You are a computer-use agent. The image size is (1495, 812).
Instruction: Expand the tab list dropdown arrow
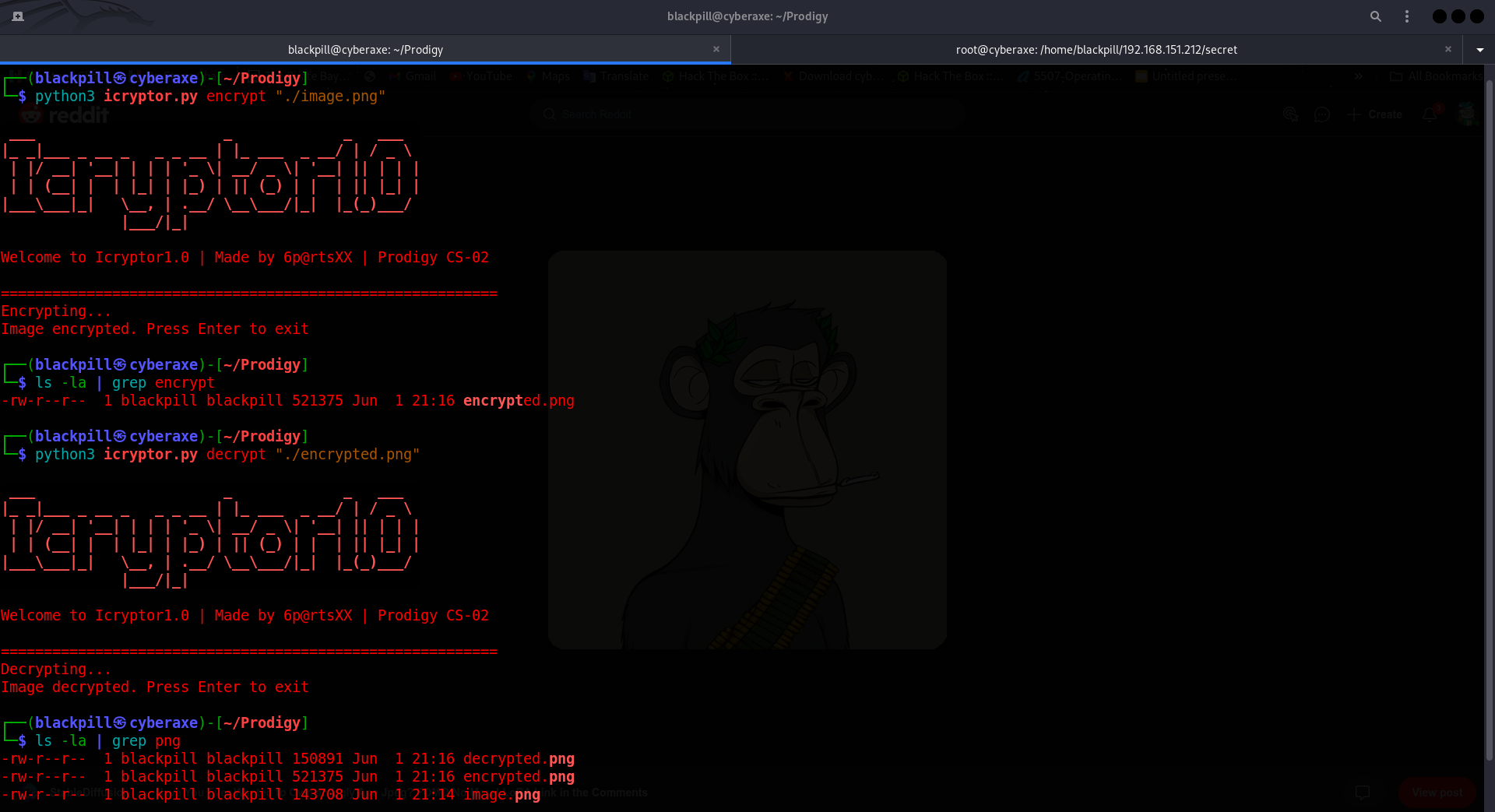pyautogui.click(x=1479, y=50)
